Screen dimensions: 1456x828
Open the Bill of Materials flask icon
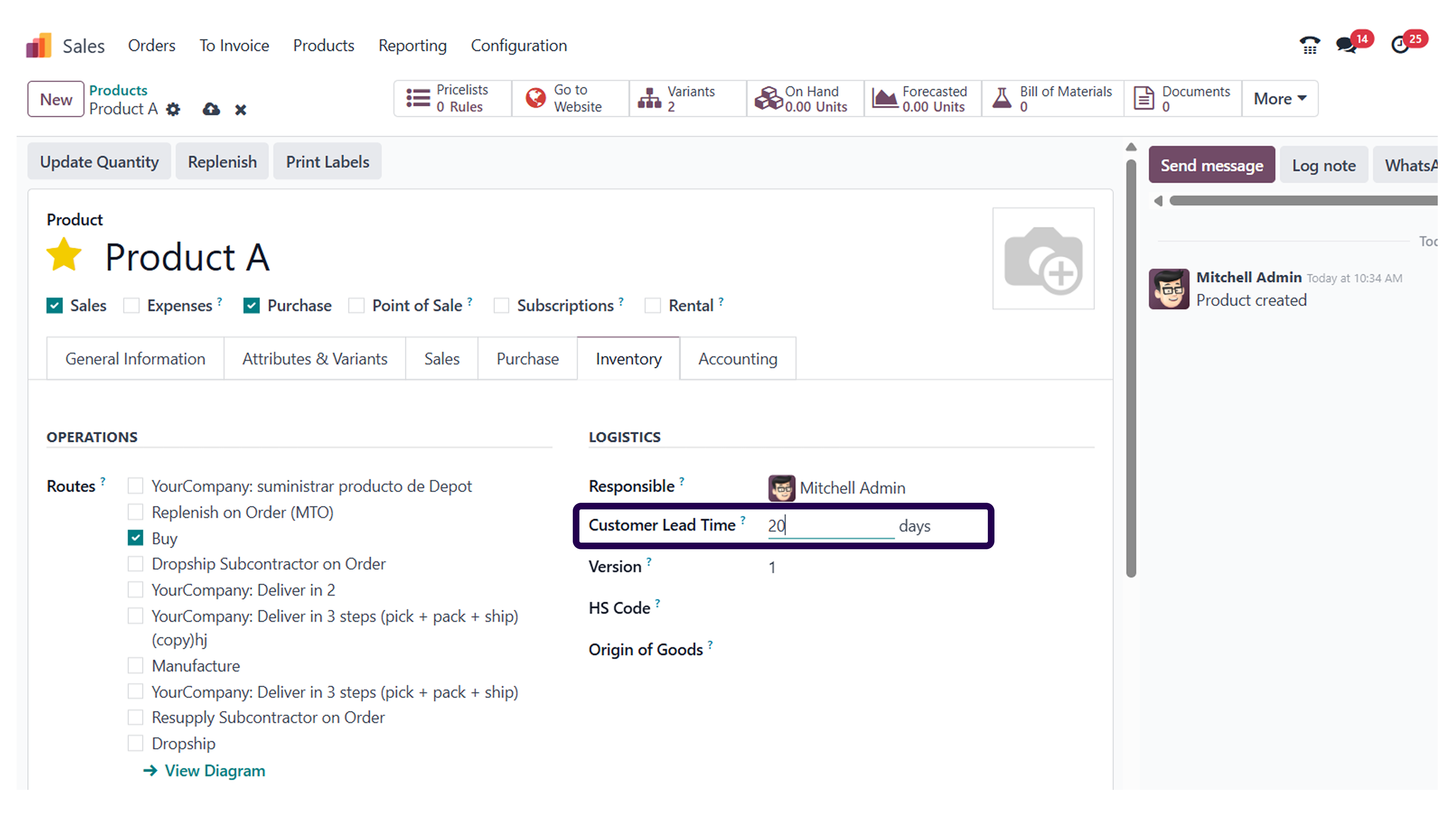1002,98
